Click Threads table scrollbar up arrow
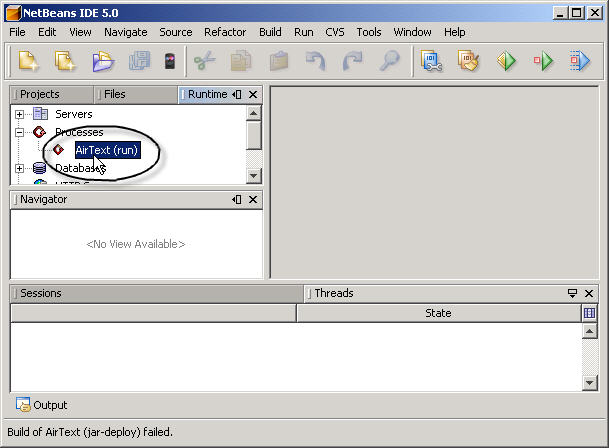 coord(589,331)
